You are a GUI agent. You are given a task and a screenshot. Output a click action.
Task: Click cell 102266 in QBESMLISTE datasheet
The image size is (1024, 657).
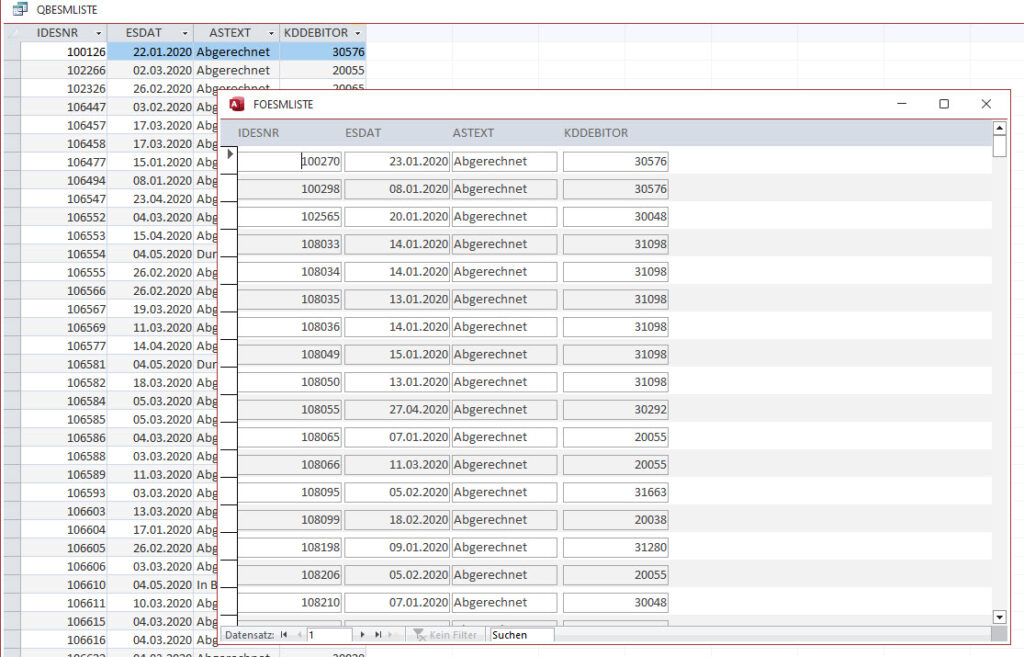pos(64,70)
